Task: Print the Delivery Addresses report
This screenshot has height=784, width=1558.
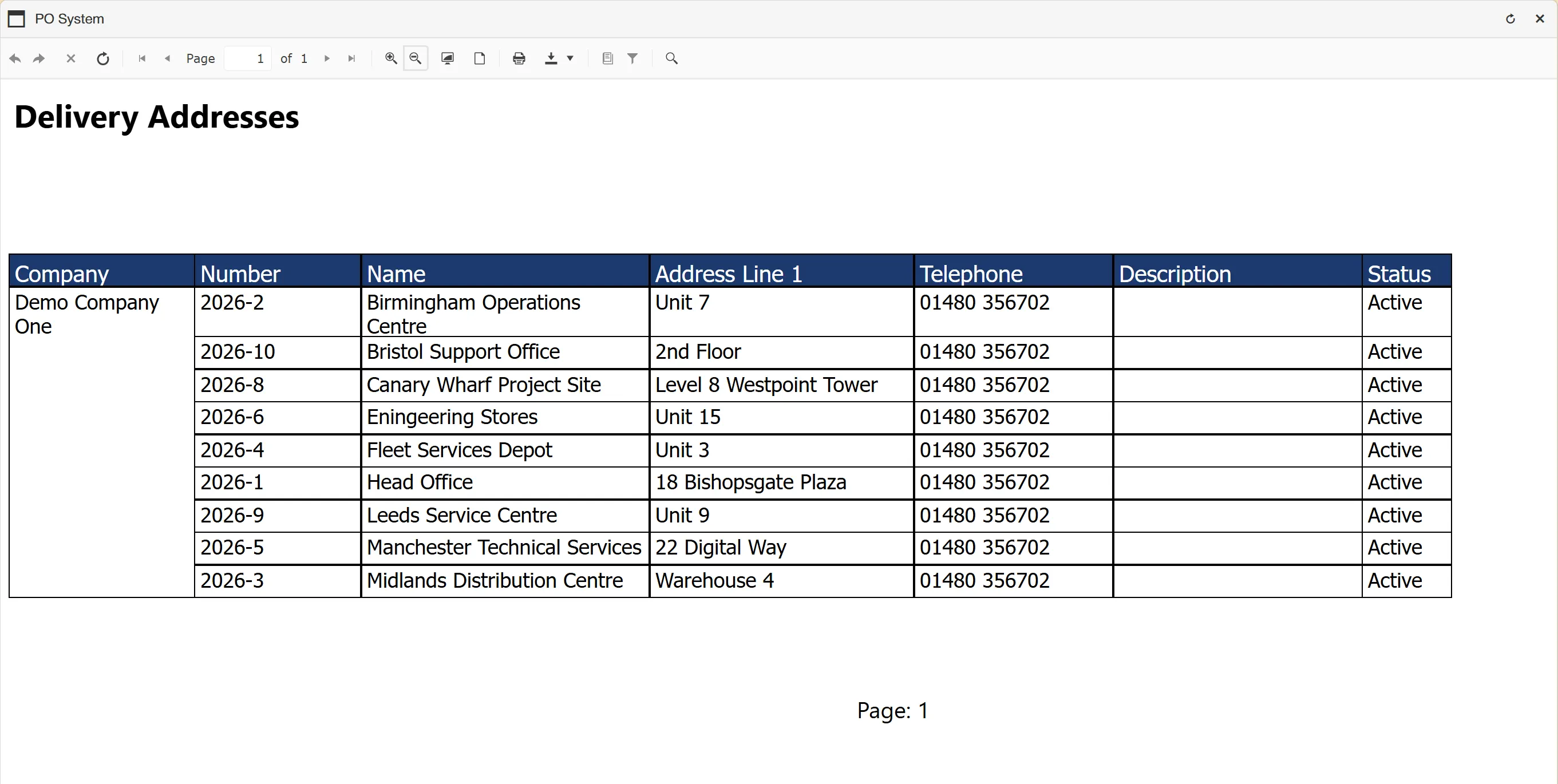Action: [x=519, y=58]
